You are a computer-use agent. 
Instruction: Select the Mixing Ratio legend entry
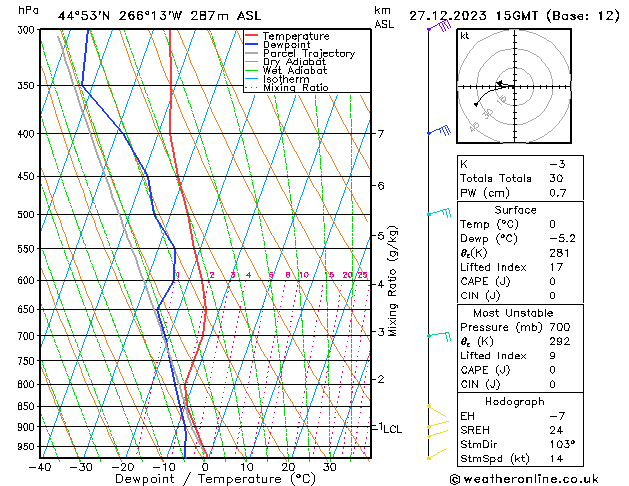pos(296,89)
